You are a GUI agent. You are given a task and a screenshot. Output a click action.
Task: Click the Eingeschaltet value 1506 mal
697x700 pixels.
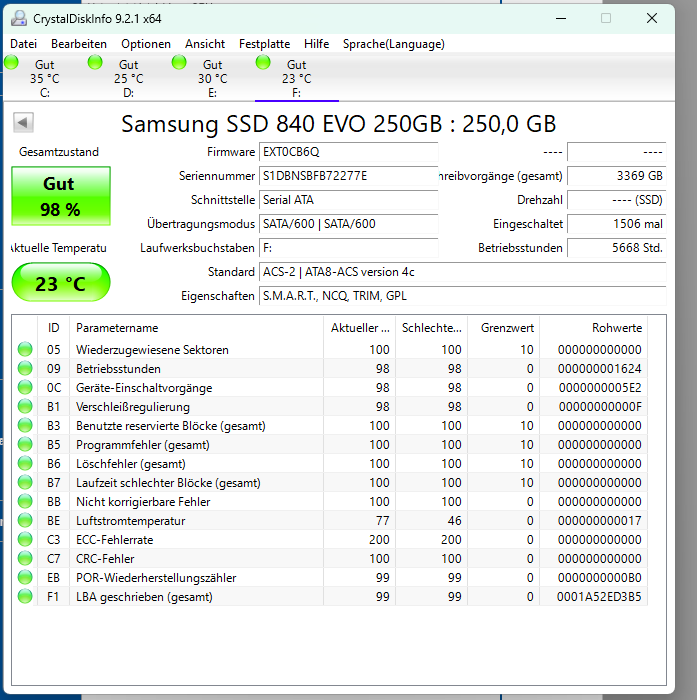(617, 224)
